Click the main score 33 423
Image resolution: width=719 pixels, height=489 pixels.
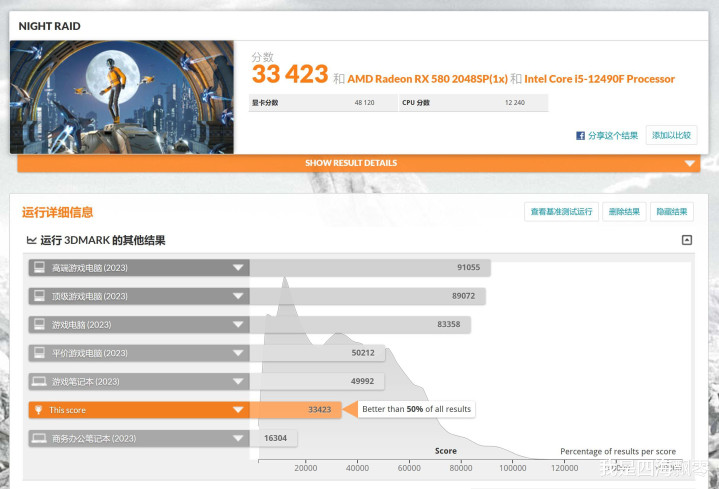(x=290, y=74)
